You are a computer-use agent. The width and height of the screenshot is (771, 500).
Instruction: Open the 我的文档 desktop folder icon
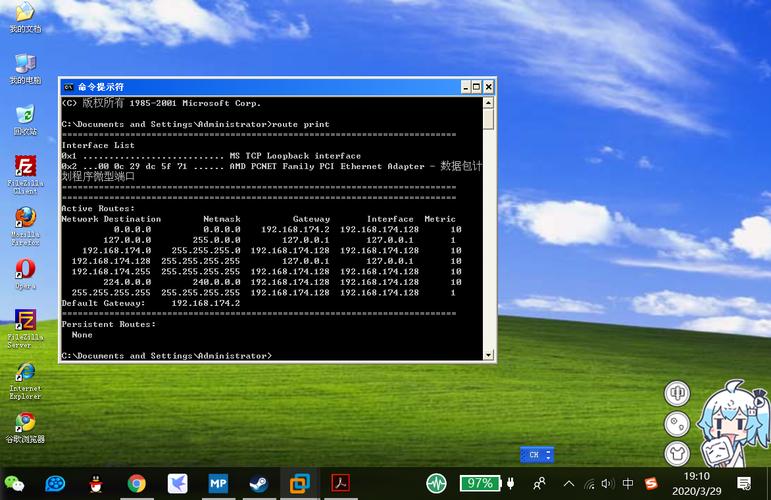(25, 15)
